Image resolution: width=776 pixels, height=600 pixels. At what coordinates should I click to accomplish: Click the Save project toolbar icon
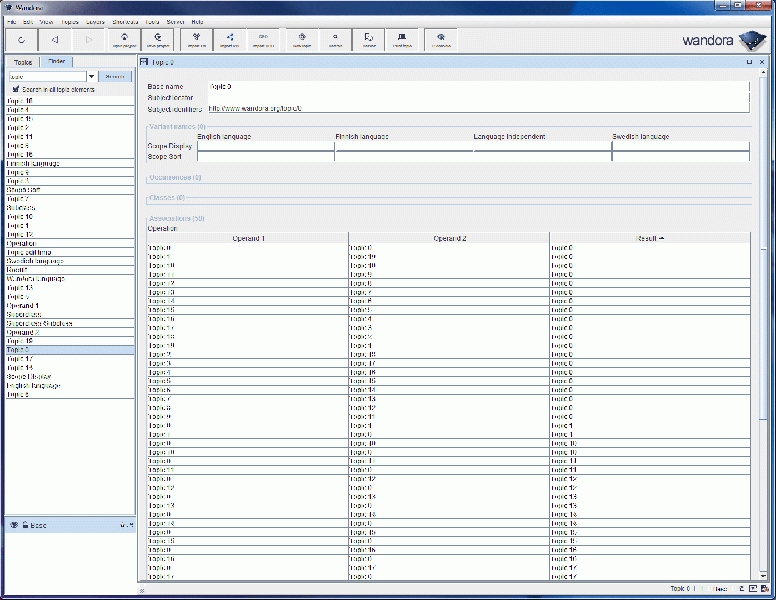click(158, 40)
